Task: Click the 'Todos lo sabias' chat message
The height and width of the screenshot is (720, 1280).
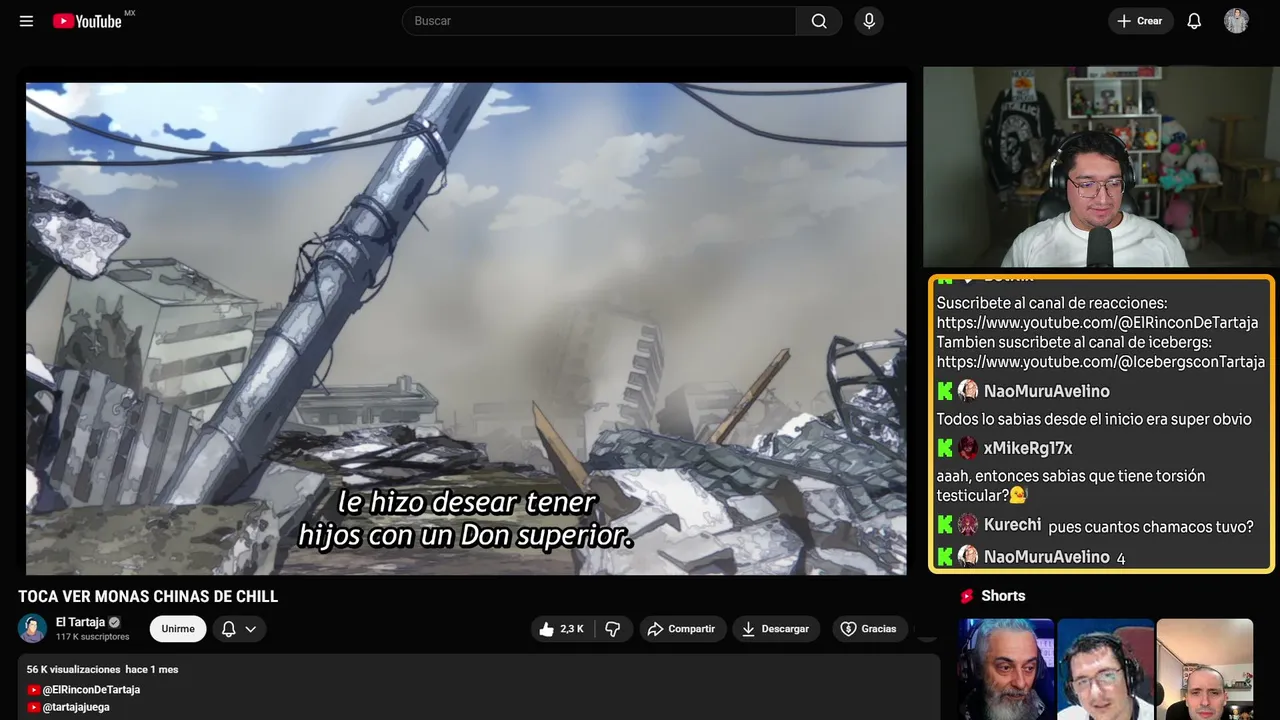Action: click(x=1094, y=419)
